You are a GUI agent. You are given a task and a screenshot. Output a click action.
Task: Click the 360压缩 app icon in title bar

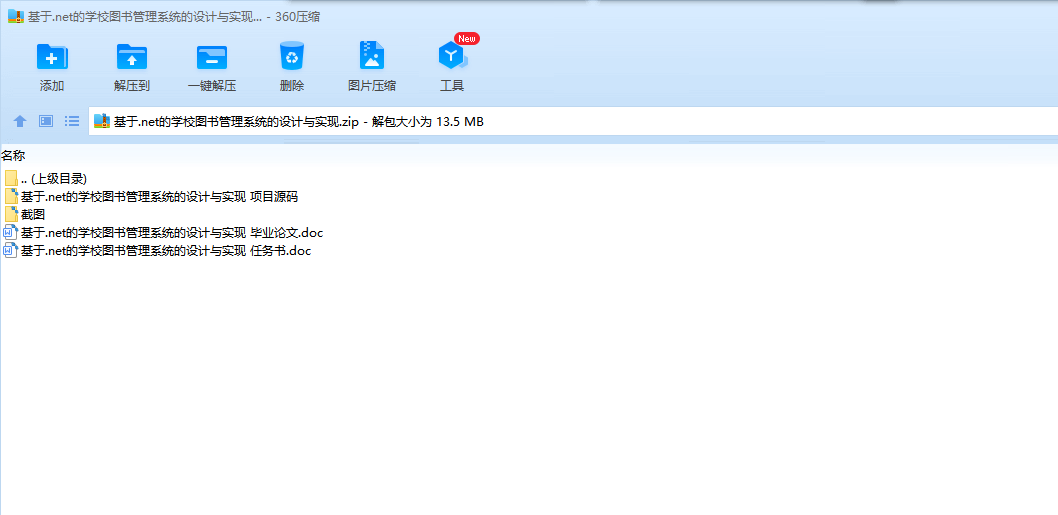coord(16,17)
